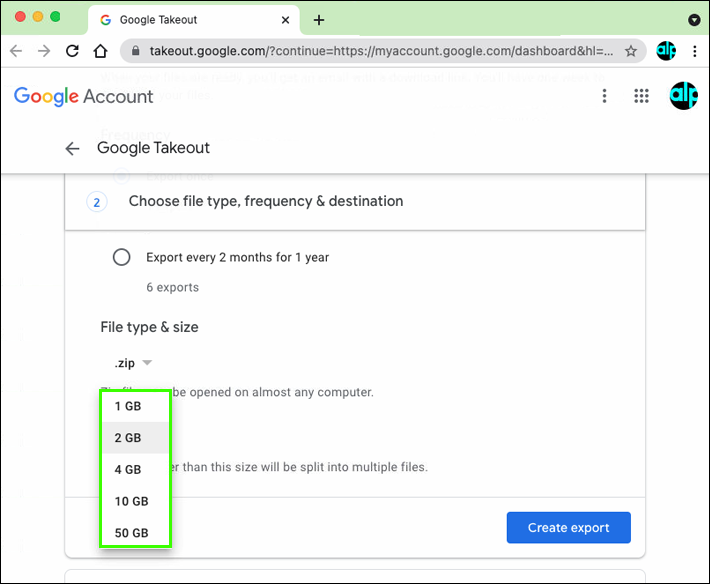This screenshot has width=710, height=584.
Task: Reload the page with the refresh icon
Action: (x=72, y=51)
